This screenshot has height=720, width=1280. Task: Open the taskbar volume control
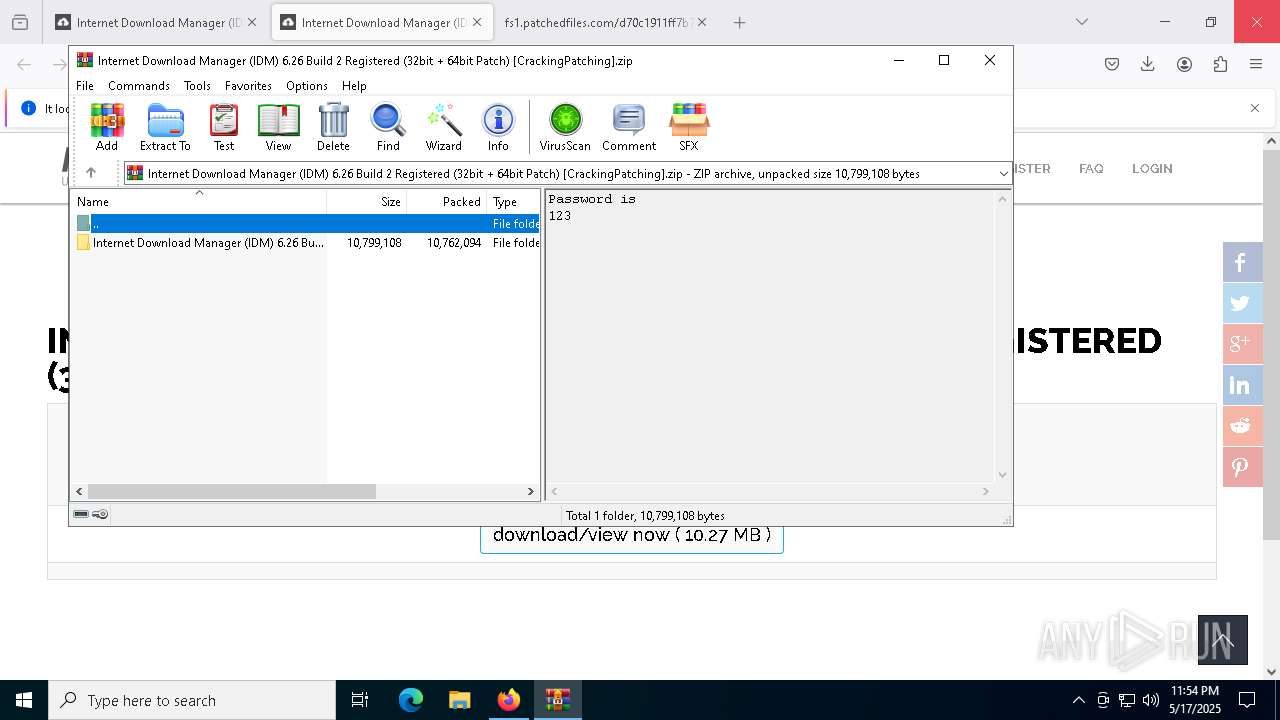[x=1151, y=700]
